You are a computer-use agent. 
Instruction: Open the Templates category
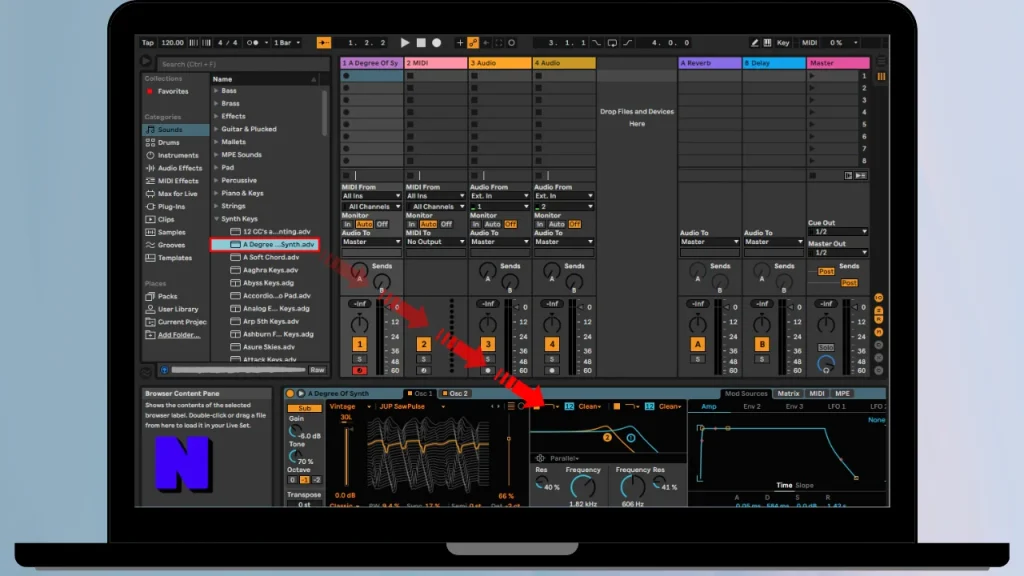(x=174, y=258)
